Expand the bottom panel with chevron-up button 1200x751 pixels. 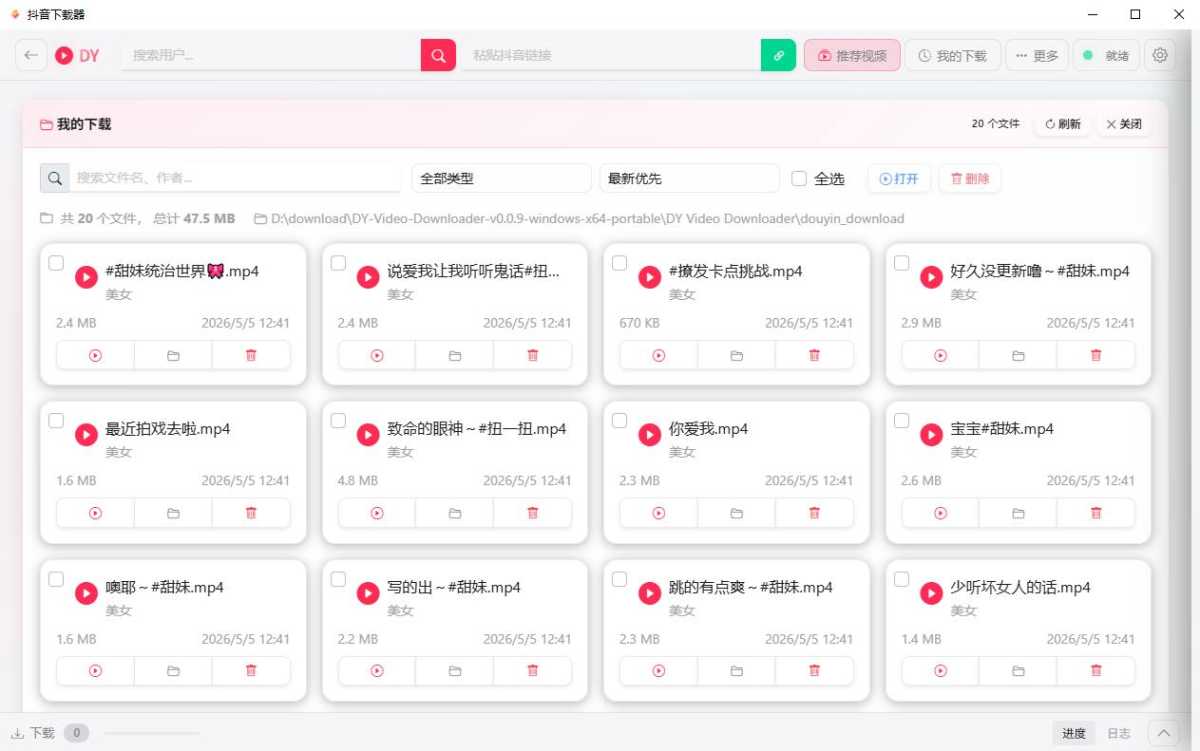click(x=1163, y=733)
